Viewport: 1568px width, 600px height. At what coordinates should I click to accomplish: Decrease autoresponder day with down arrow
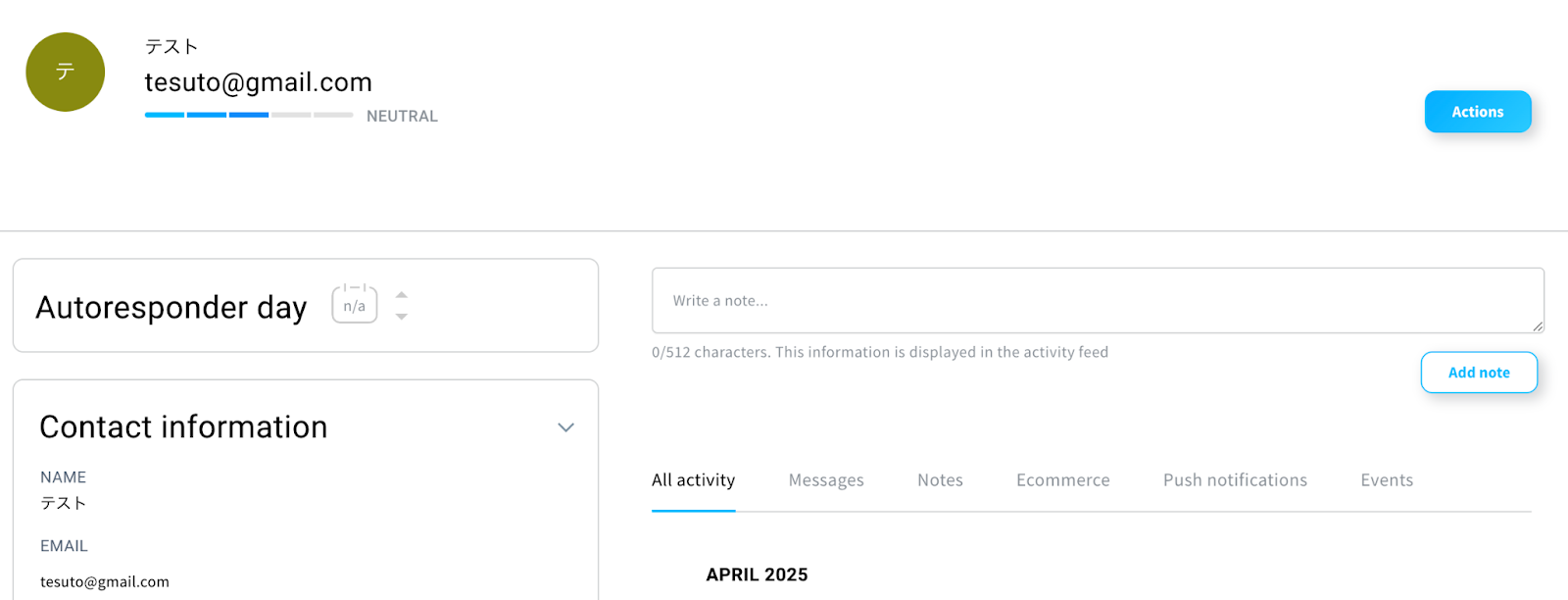(x=402, y=317)
